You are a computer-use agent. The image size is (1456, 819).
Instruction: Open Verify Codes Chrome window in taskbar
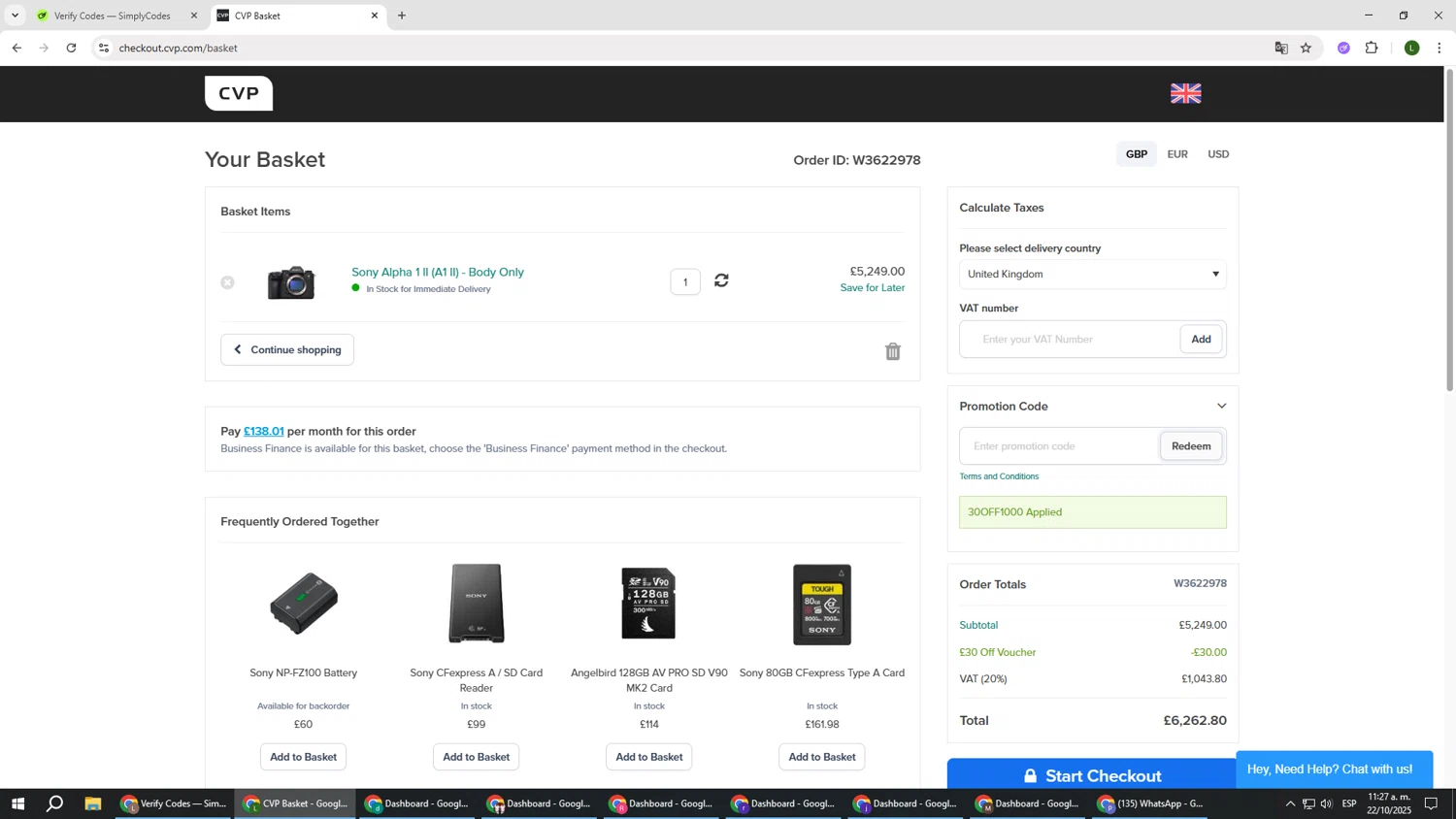[175, 803]
